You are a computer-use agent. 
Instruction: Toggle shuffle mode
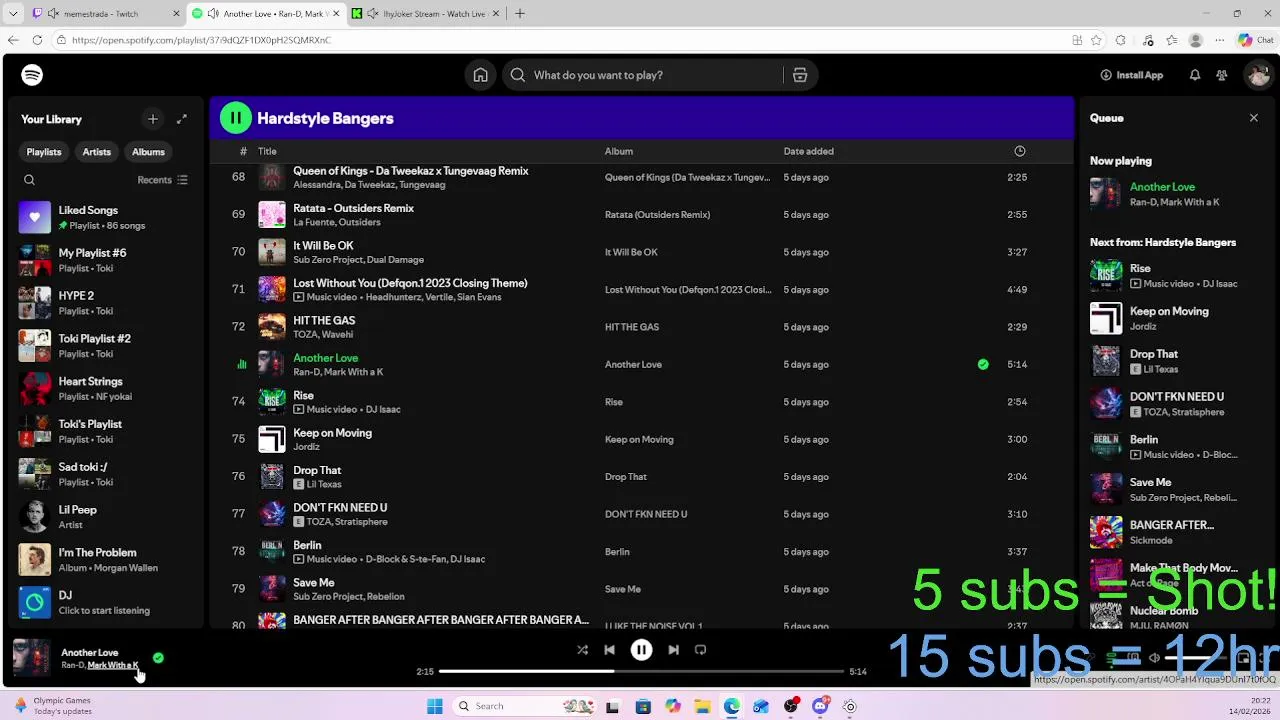tap(582, 650)
